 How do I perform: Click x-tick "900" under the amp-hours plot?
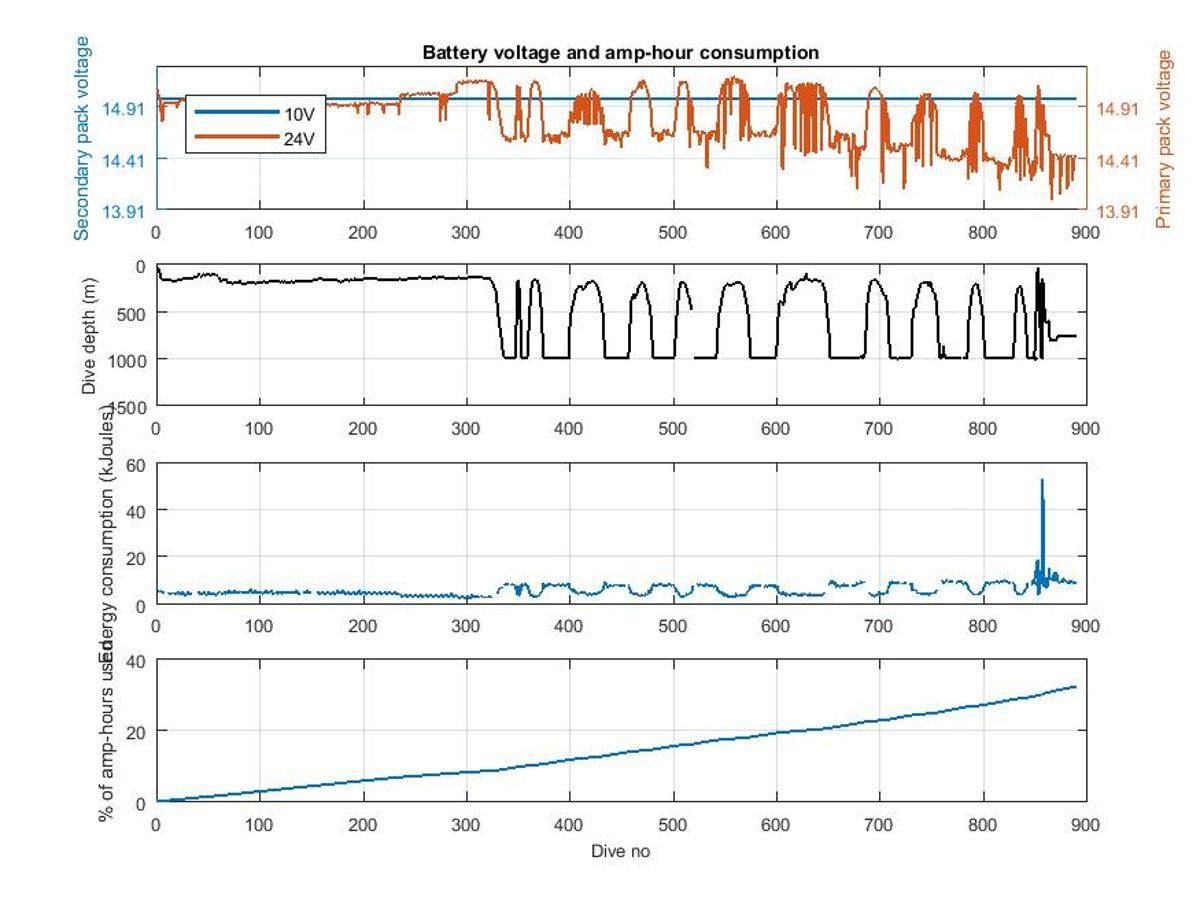pos(1085,824)
